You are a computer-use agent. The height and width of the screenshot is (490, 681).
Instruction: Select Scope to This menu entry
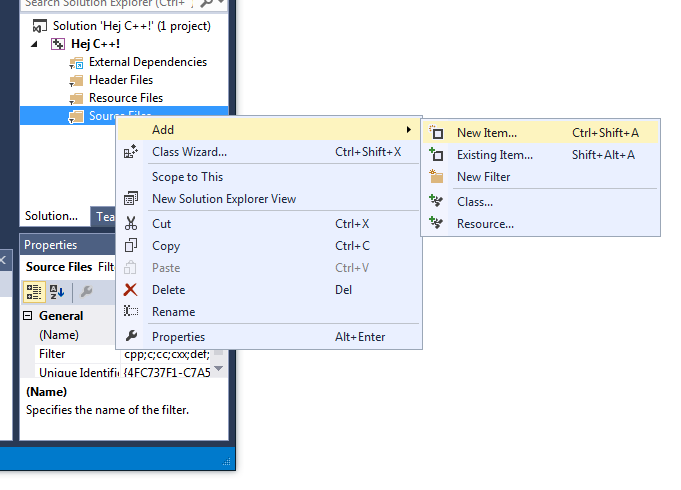pos(269,177)
